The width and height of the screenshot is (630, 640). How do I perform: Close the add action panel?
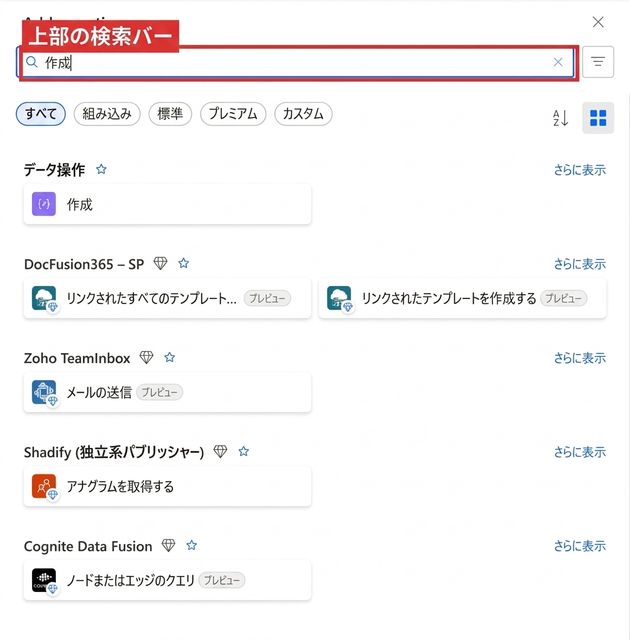(598, 22)
